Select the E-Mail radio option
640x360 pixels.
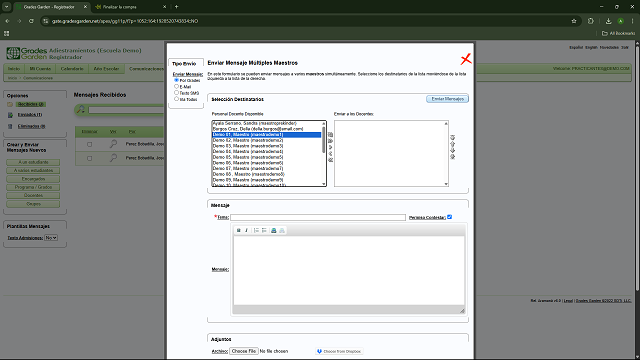[x=176, y=86]
